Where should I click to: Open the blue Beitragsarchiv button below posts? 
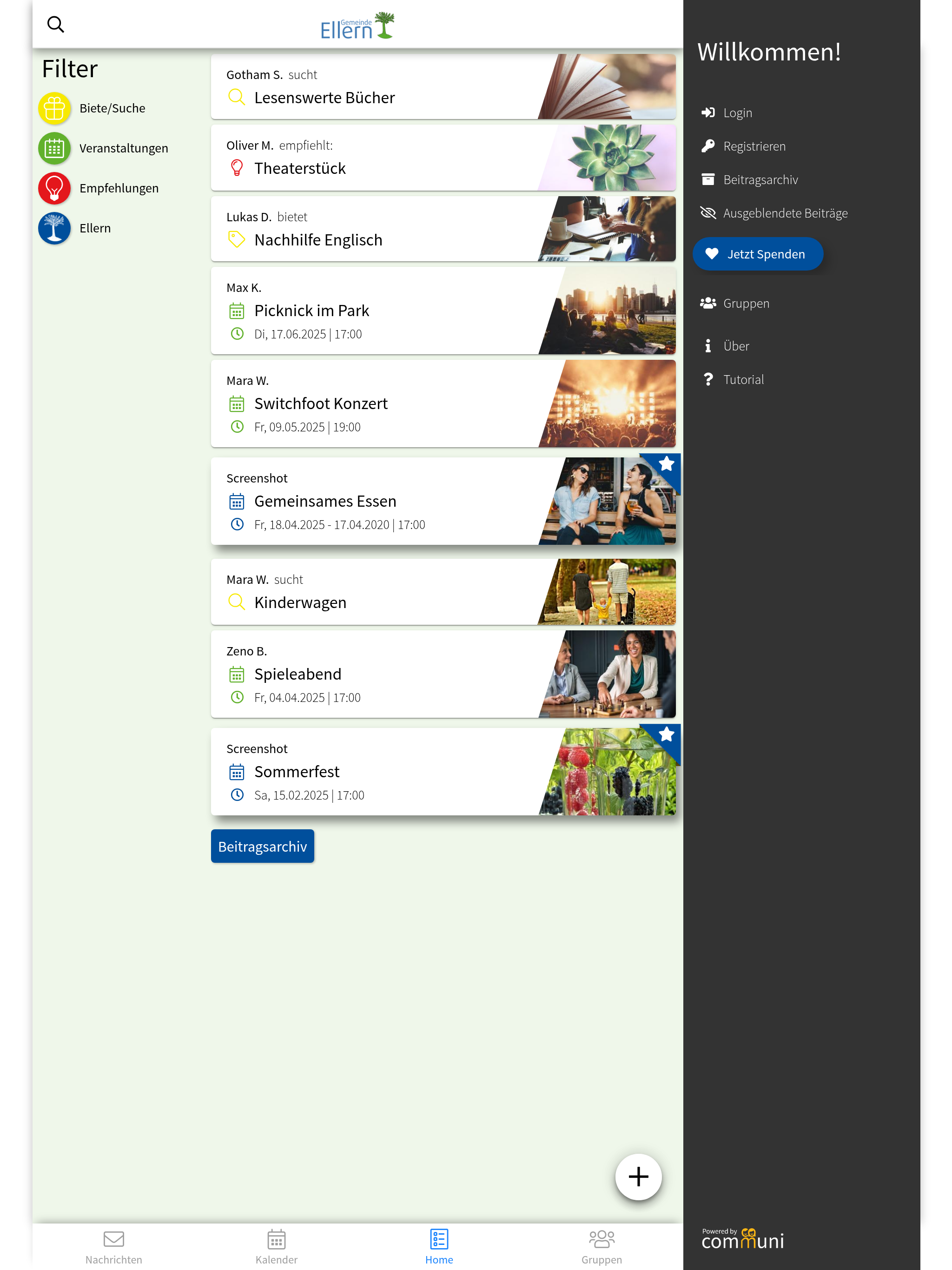point(262,847)
